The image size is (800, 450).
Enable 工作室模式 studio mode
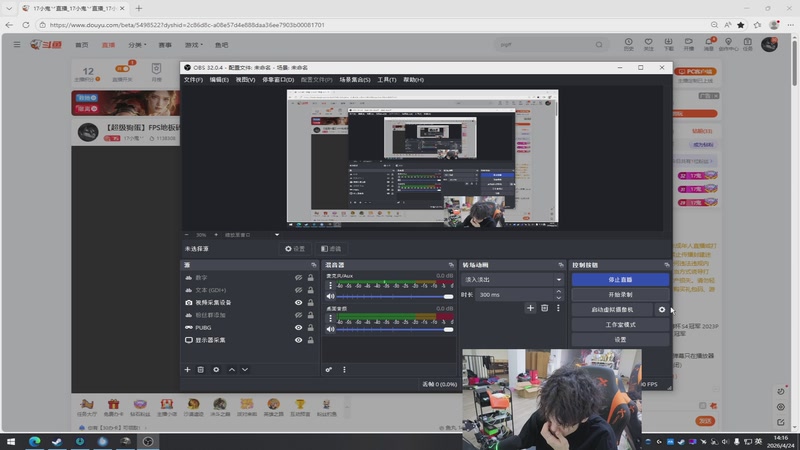pos(620,324)
